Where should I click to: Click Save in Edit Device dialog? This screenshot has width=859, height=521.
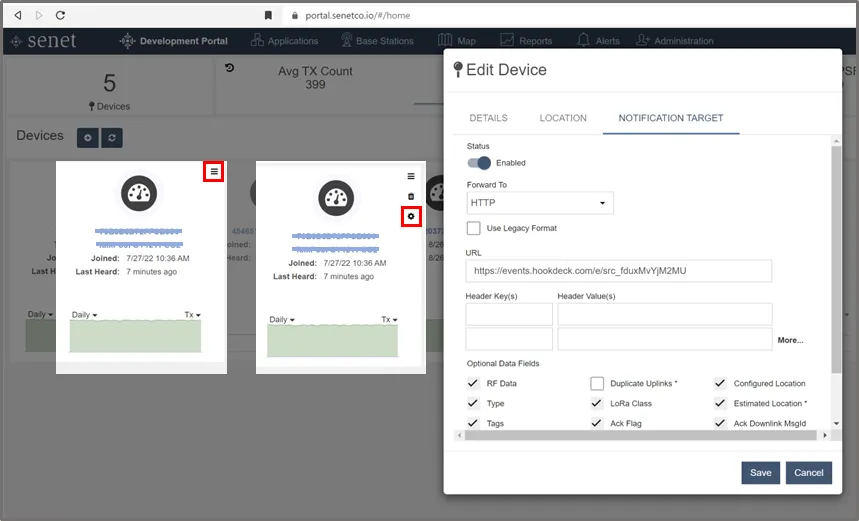click(x=760, y=473)
